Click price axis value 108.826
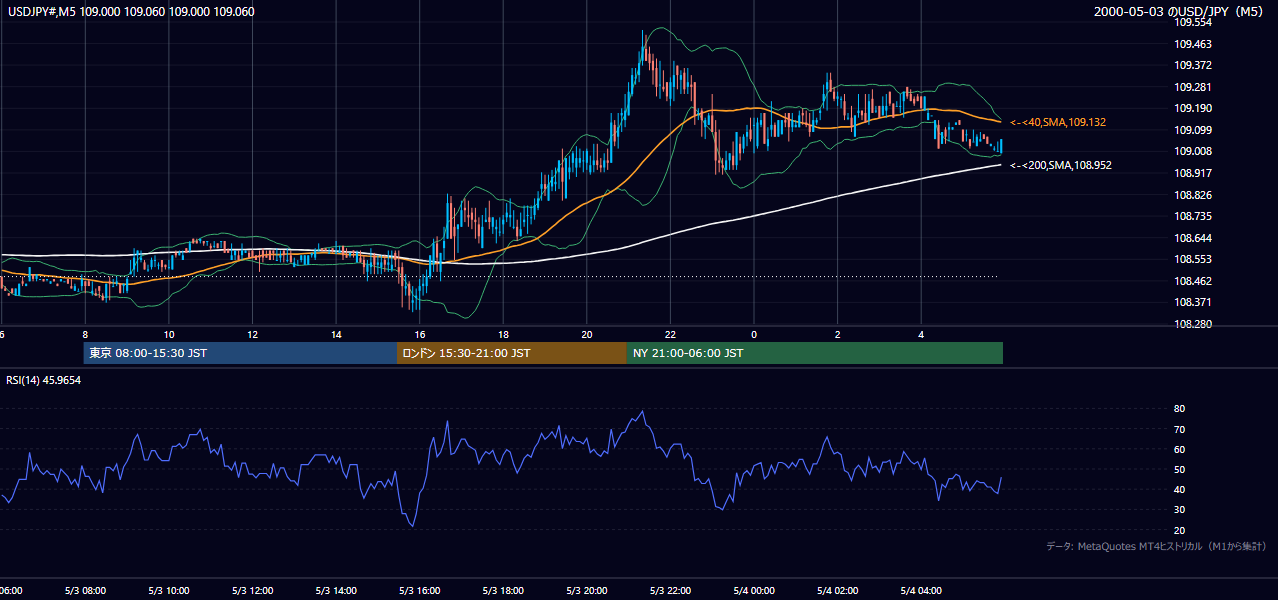 pyautogui.click(x=1193, y=195)
